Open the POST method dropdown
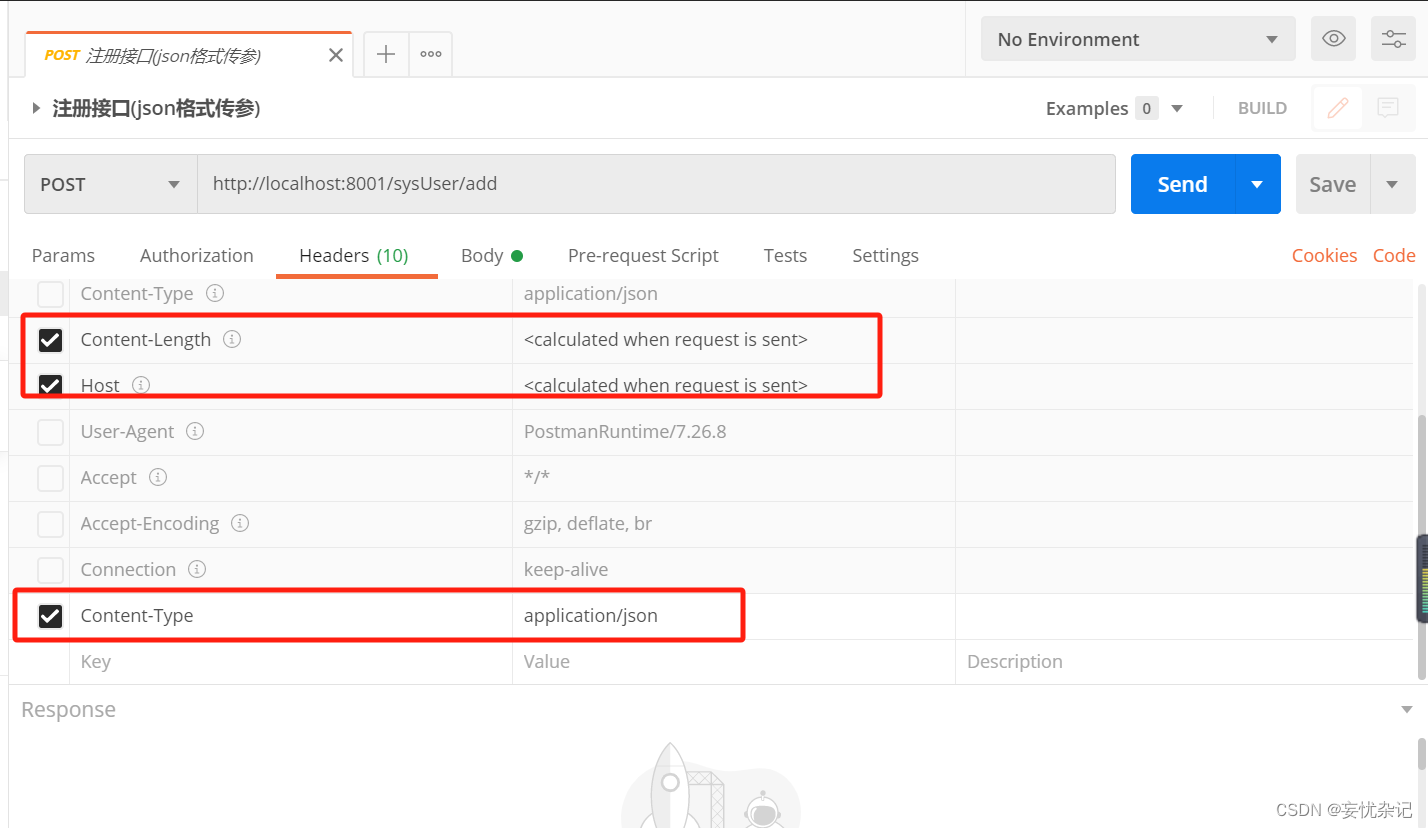The image size is (1428, 828). (110, 184)
